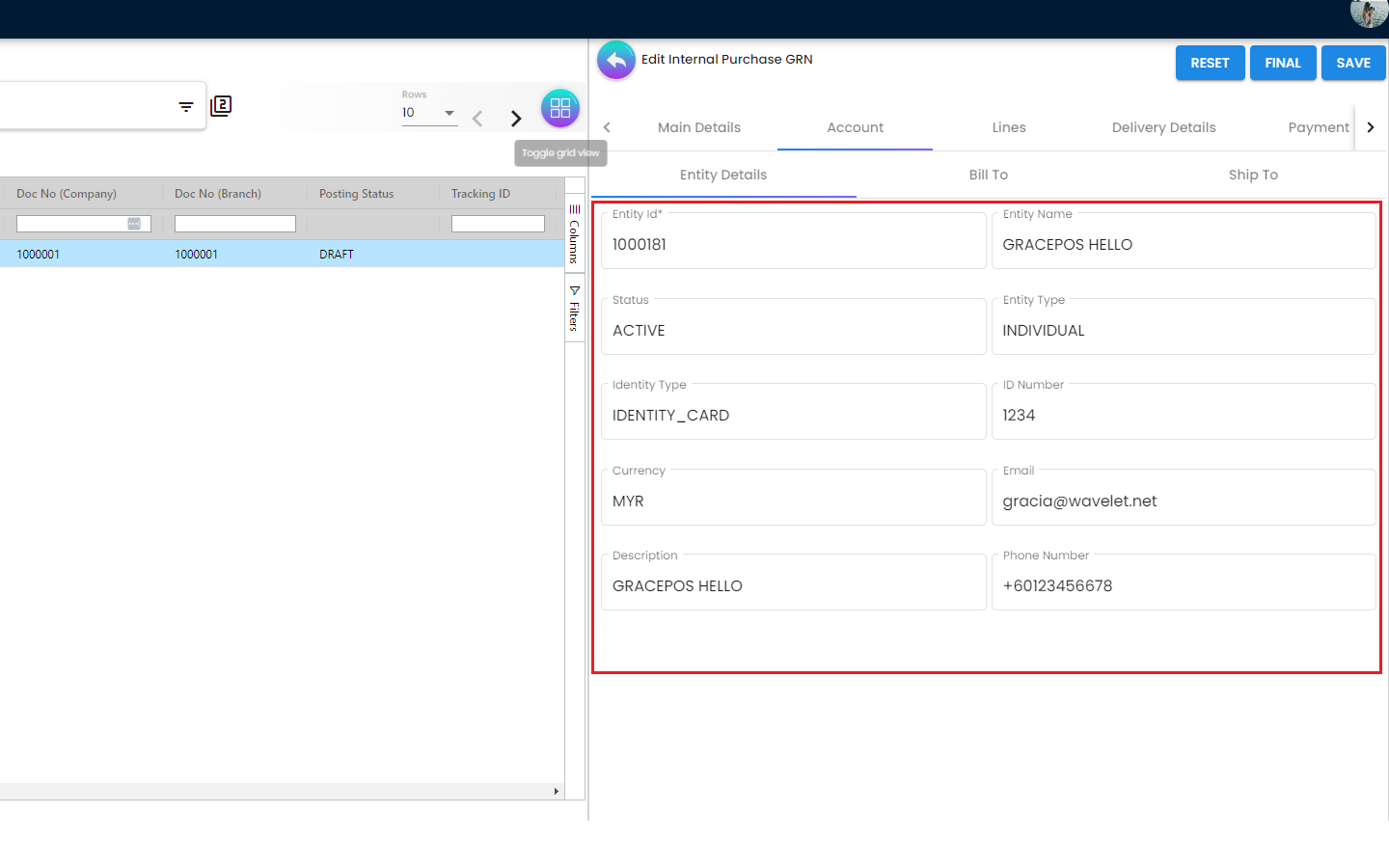The height and width of the screenshot is (868, 1389).
Task: Switch to the Lines tab
Action: click(1009, 127)
